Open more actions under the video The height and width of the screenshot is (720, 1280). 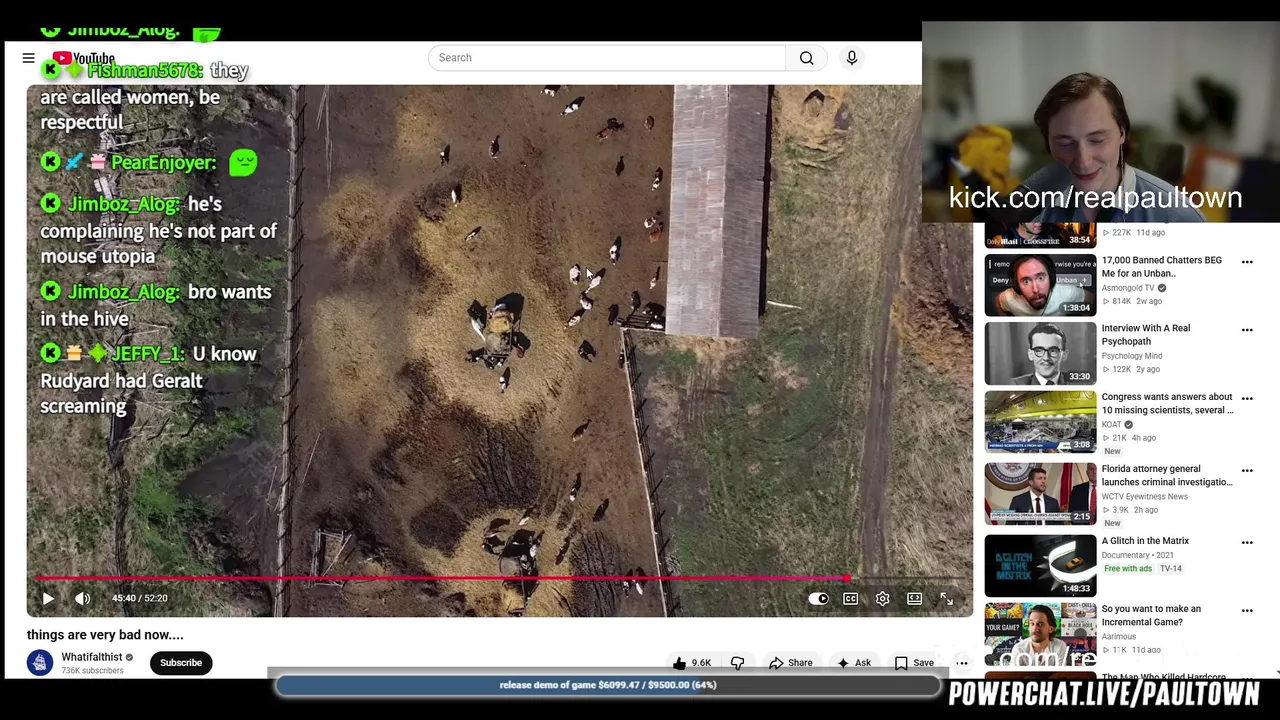pos(962,663)
